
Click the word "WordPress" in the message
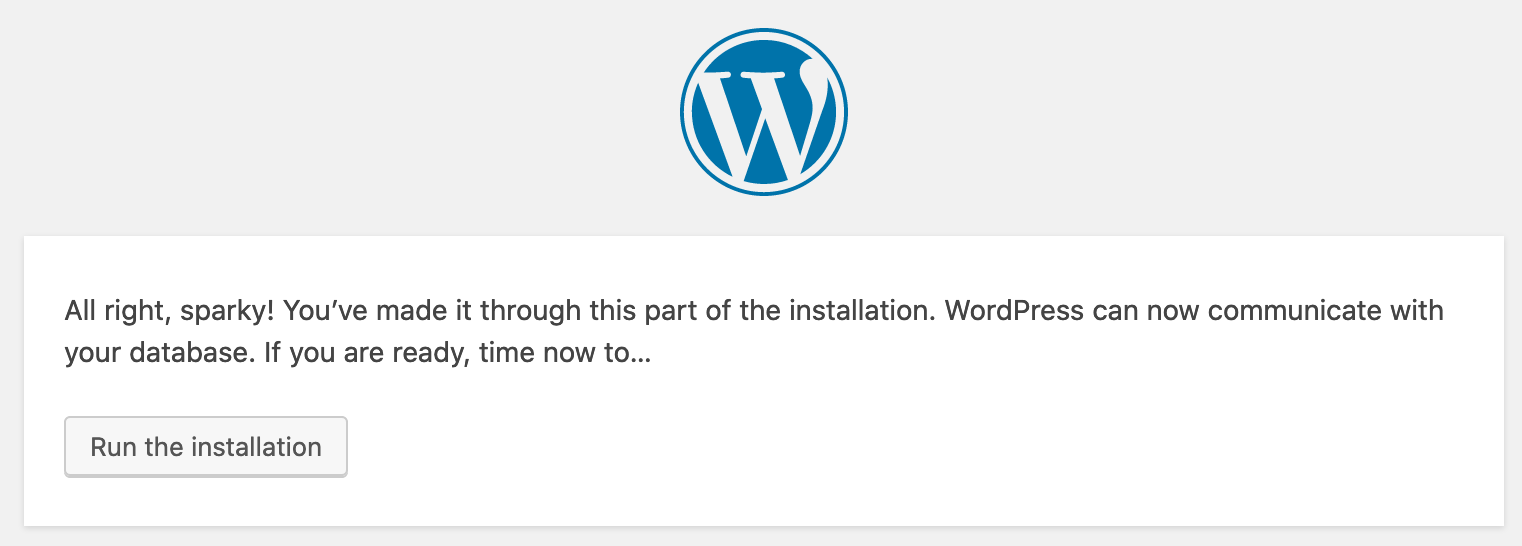(x=1014, y=311)
